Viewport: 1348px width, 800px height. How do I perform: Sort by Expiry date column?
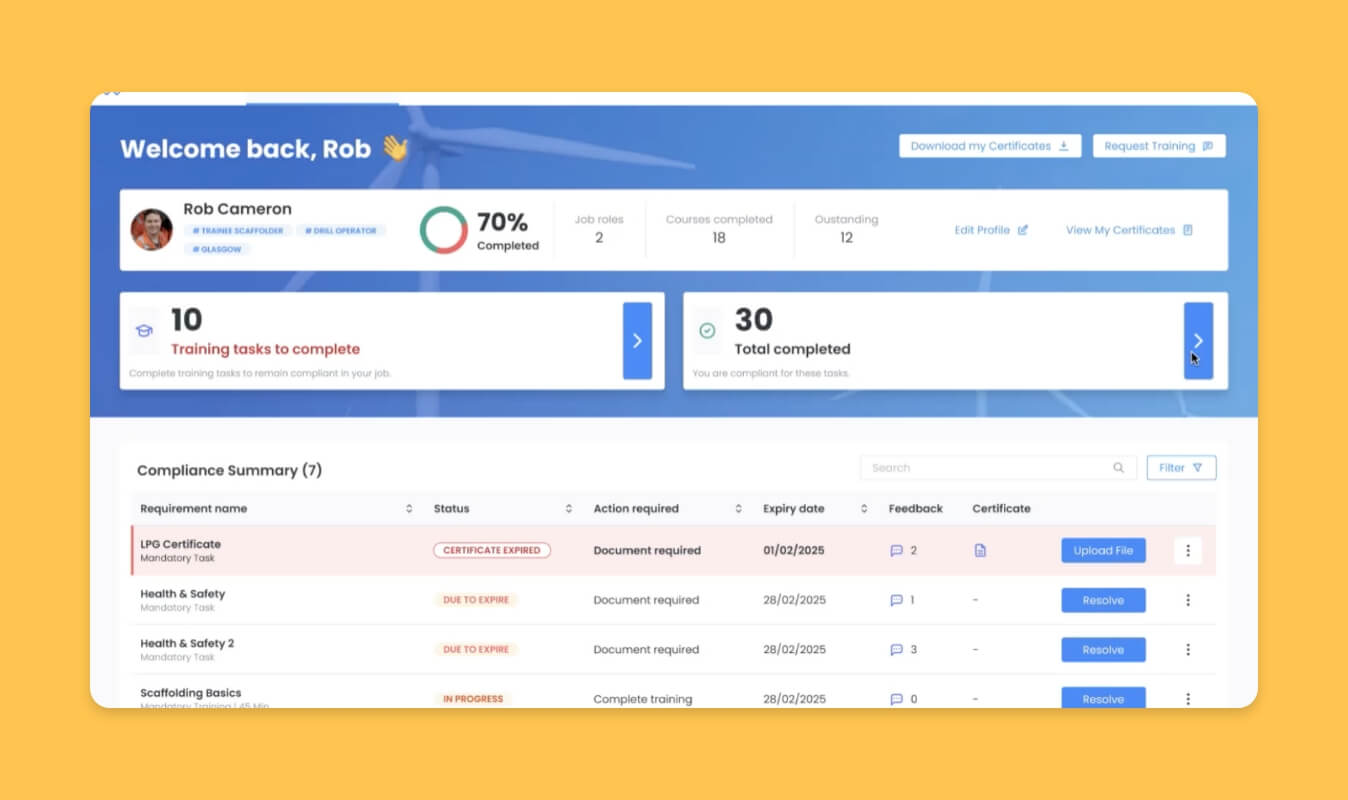click(864, 509)
